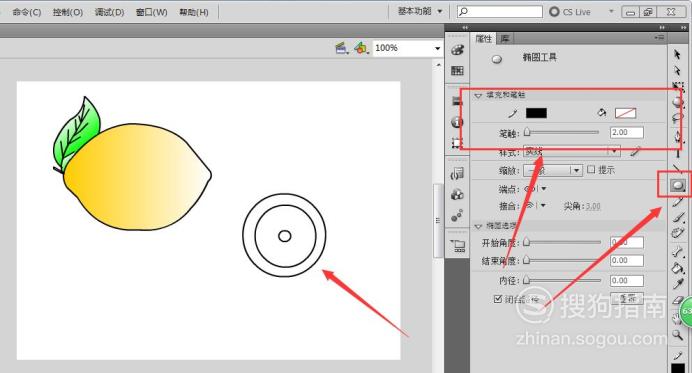Open the Properties panel options menu
The image size is (692, 373).
659,38
